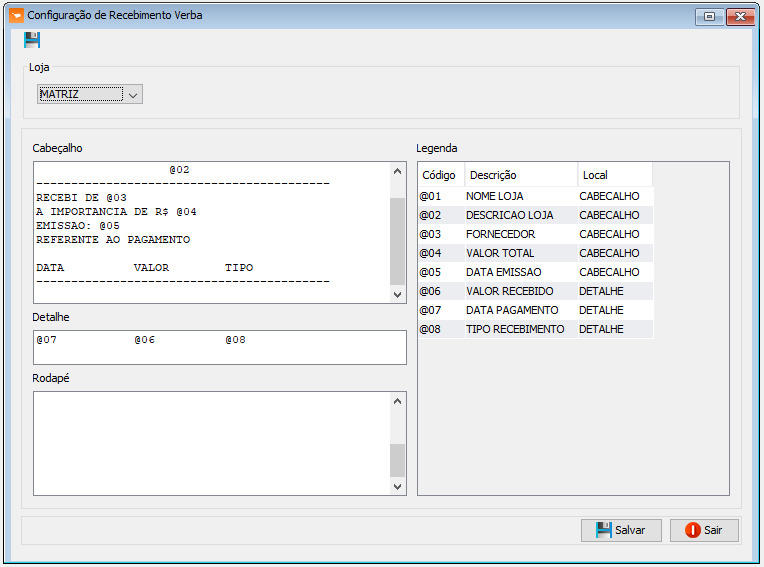Click up arrow of Rodapé scrollbar
Viewport: 764px width, 567px height.
tap(398, 401)
